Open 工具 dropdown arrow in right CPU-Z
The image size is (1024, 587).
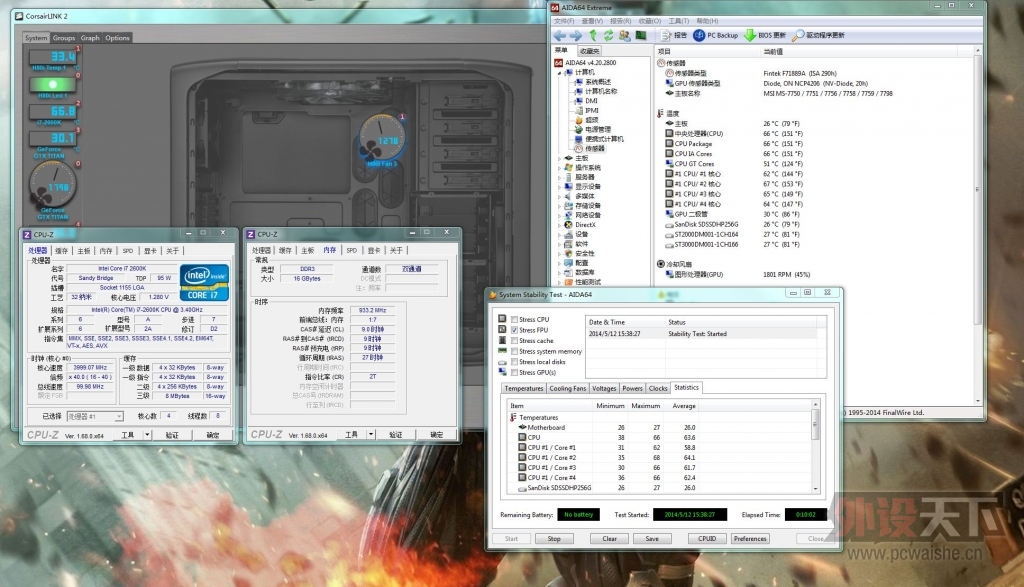coord(371,435)
